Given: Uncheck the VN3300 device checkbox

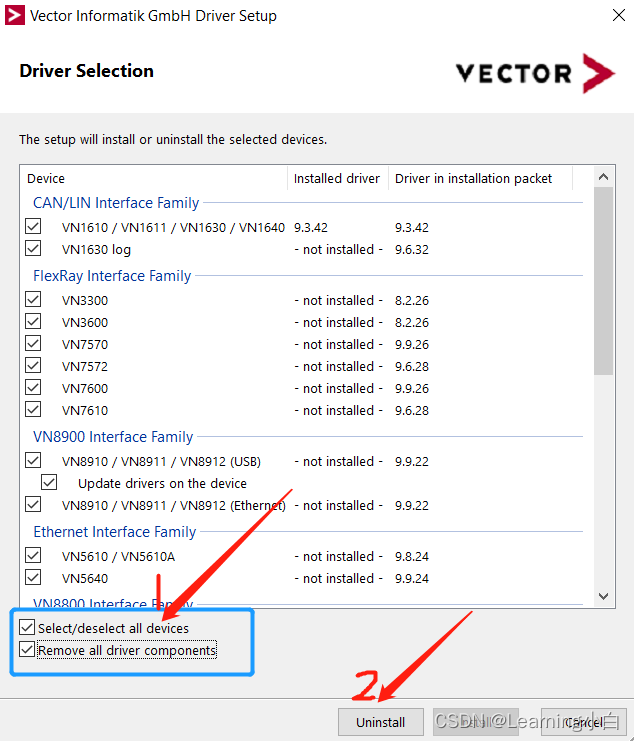Looking at the screenshot, I should coord(33,300).
